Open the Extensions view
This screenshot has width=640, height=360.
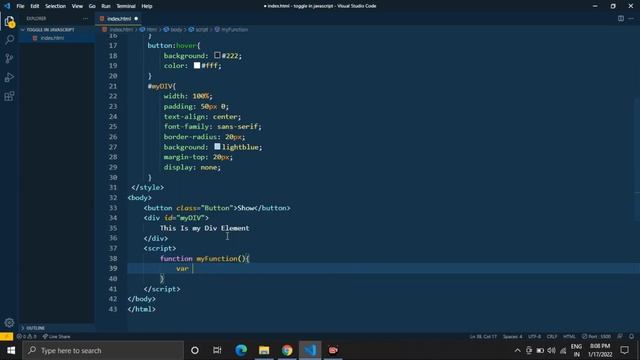click(9, 96)
